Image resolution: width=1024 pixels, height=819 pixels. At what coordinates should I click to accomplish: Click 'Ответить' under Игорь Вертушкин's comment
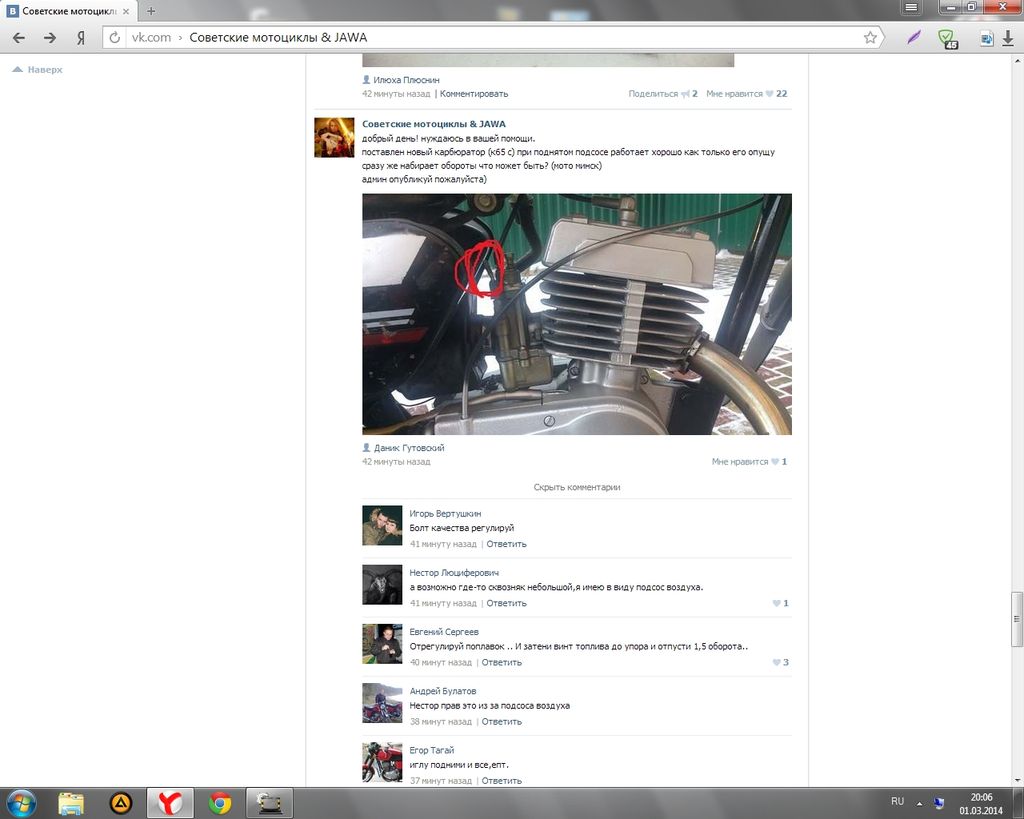pyautogui.click(x=506, y=544)
